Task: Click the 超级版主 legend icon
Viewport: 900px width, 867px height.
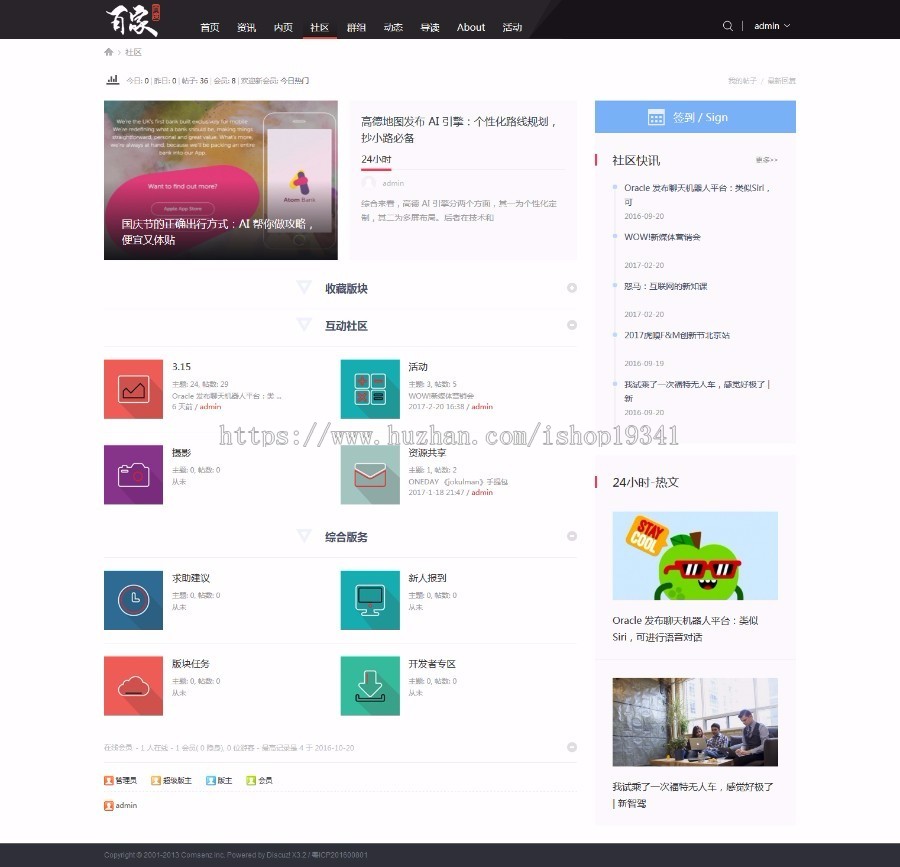Action: pos(156,780)
